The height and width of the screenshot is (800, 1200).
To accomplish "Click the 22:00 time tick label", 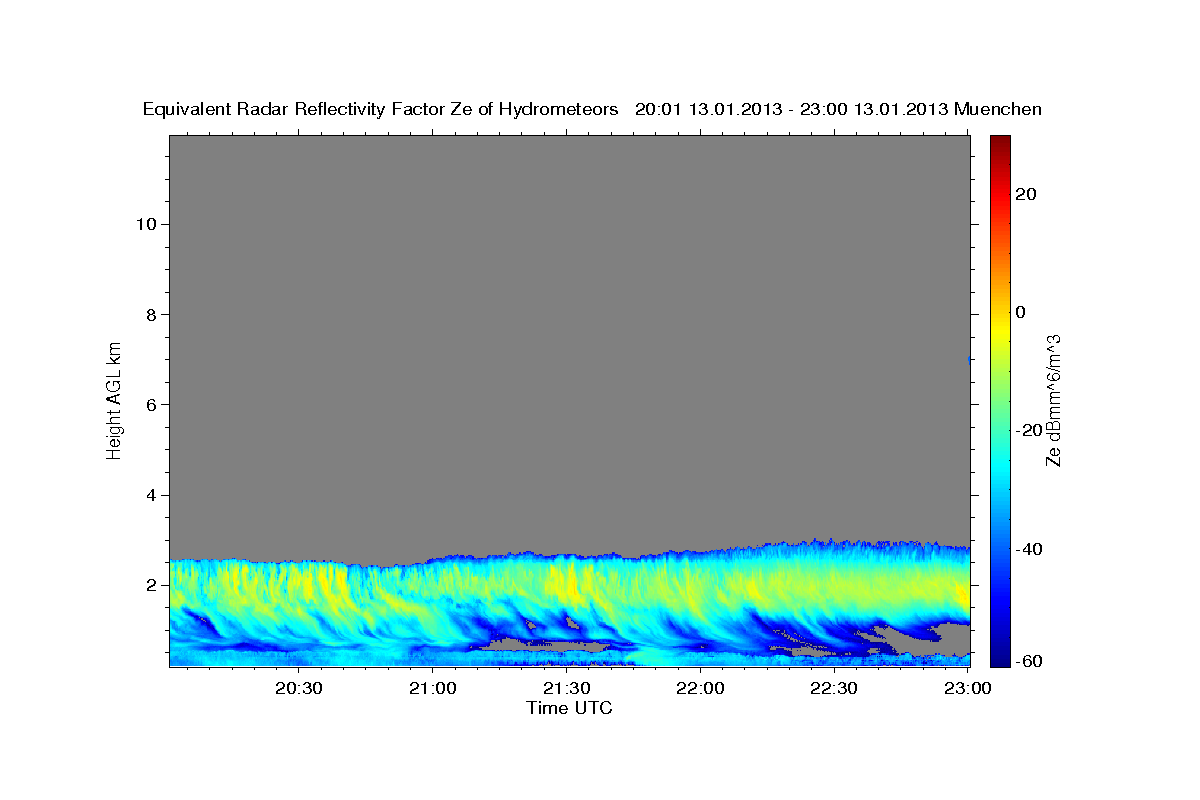I will (x=700, y=688).
